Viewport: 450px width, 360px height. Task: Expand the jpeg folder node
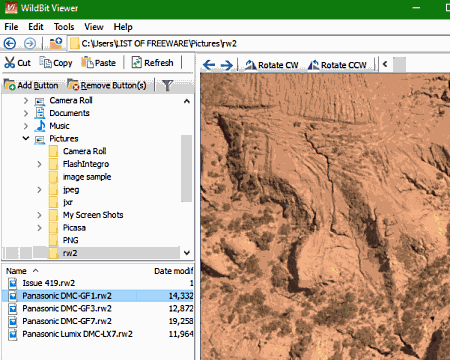(39, 190)
